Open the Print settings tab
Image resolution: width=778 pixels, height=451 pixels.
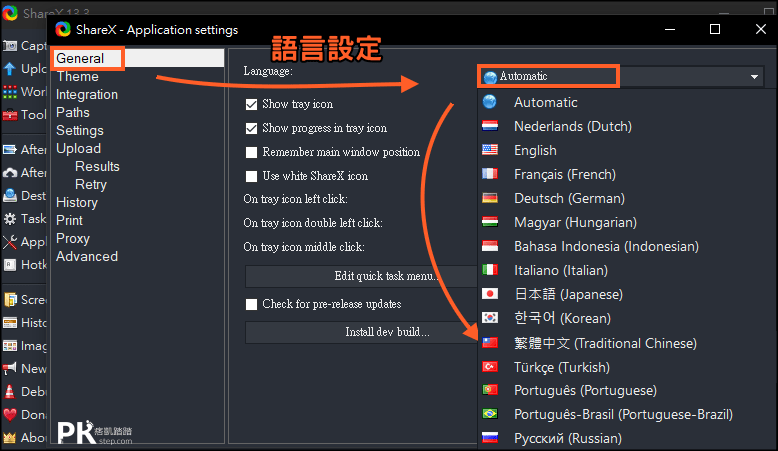point(69,220)
